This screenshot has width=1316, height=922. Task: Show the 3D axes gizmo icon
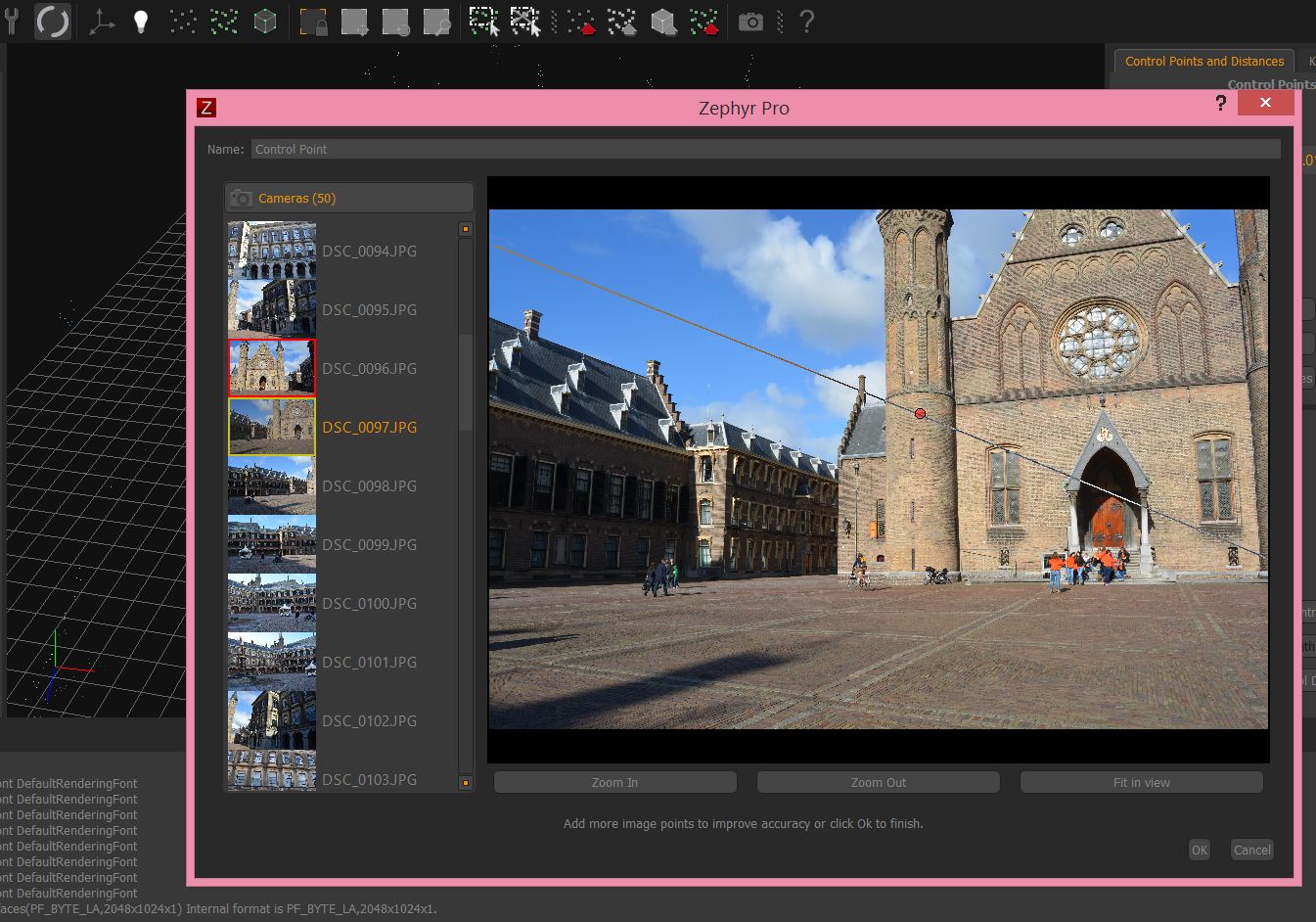101,22
